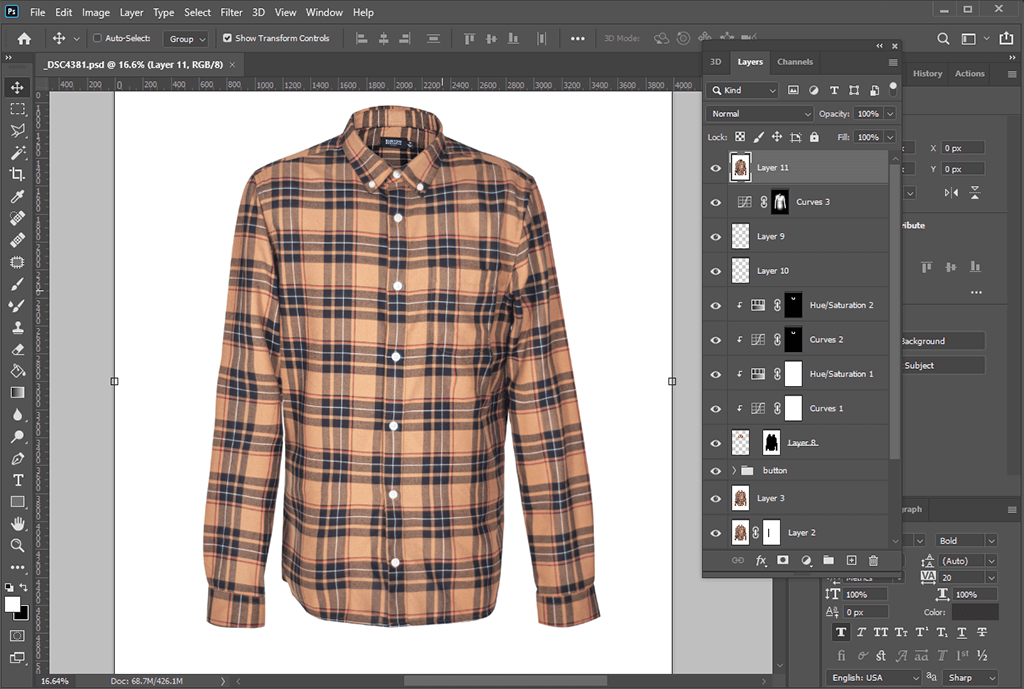Image resolution: width=1024 pixels, height=689 pixels.
Task: Lock transparent pixels icon
Action: point(740,137)
